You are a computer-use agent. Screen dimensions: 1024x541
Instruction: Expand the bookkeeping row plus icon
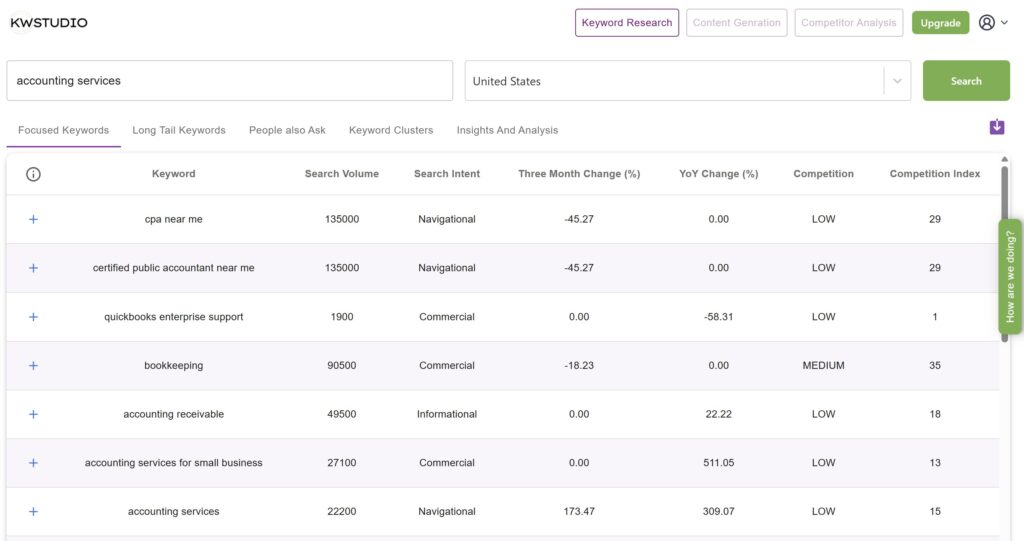point(33,365)
